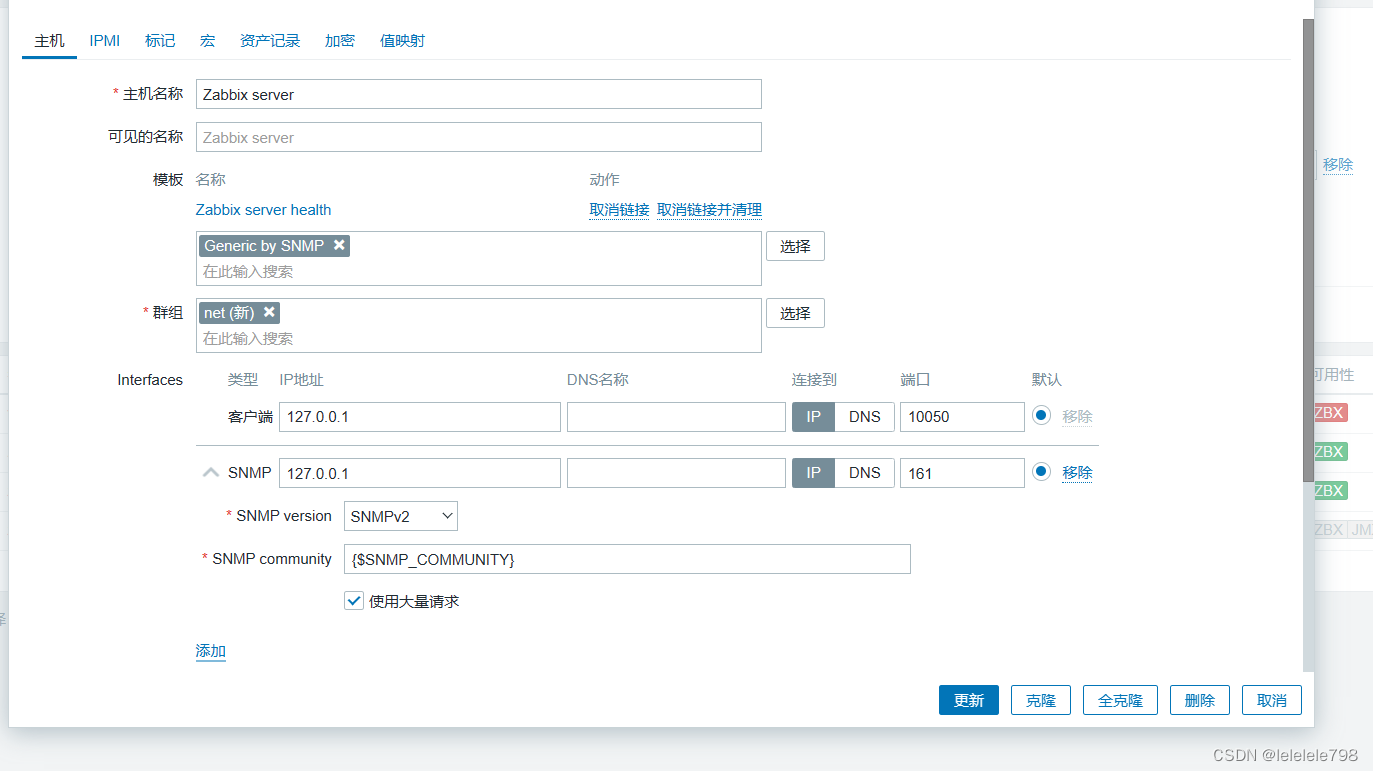Screen dimensions: 1373x771
Task: Click 移除 link for SNMP interface
Action: [1077, 472]
